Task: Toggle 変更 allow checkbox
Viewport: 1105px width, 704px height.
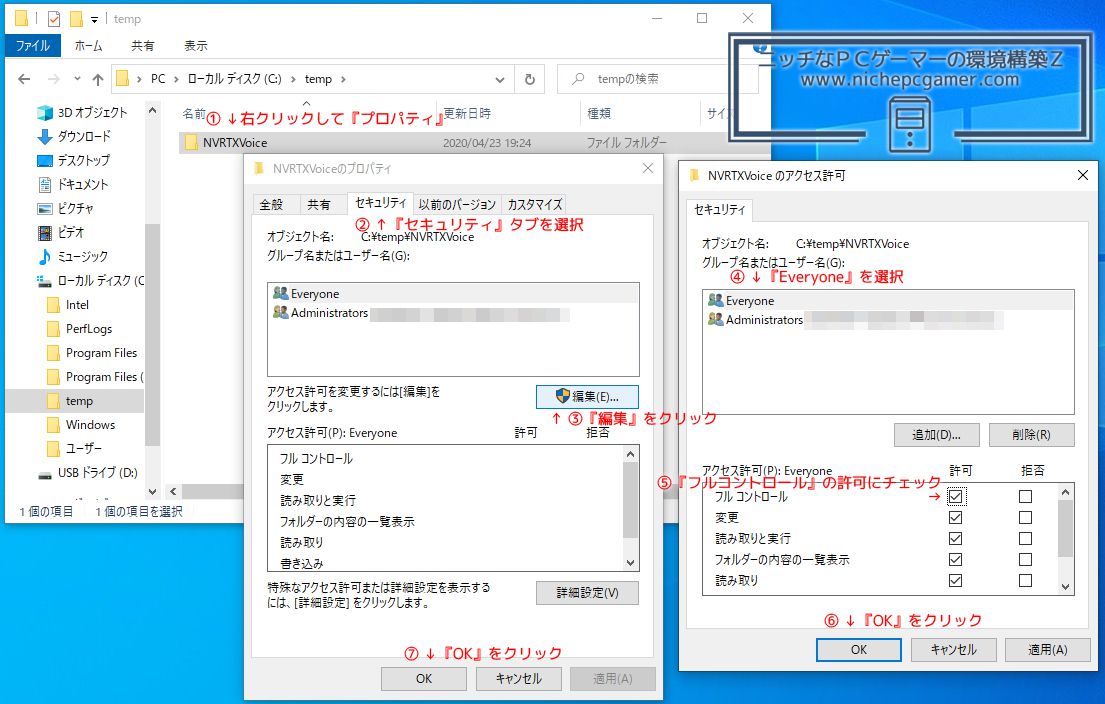Action: (x=956, y=518)
